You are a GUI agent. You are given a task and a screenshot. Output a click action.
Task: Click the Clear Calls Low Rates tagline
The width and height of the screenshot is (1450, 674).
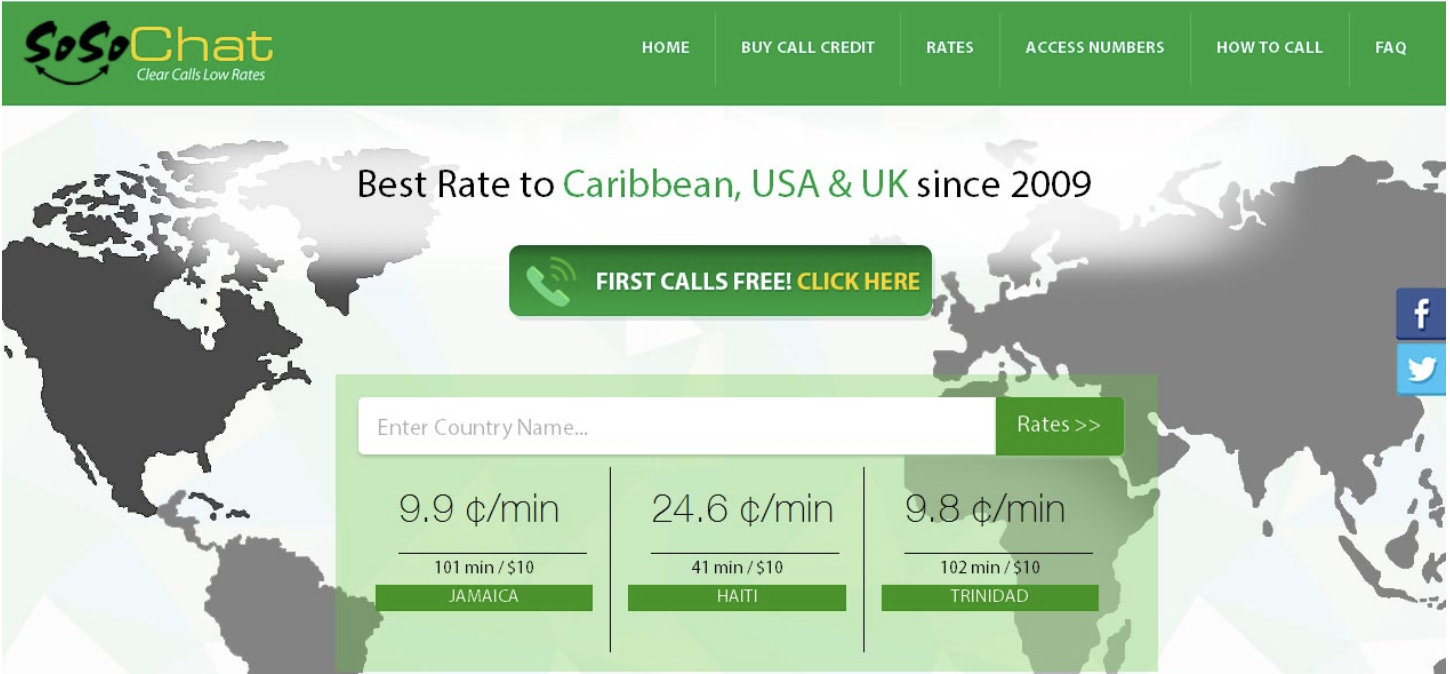pyautogui.click(x=201, y=75)
